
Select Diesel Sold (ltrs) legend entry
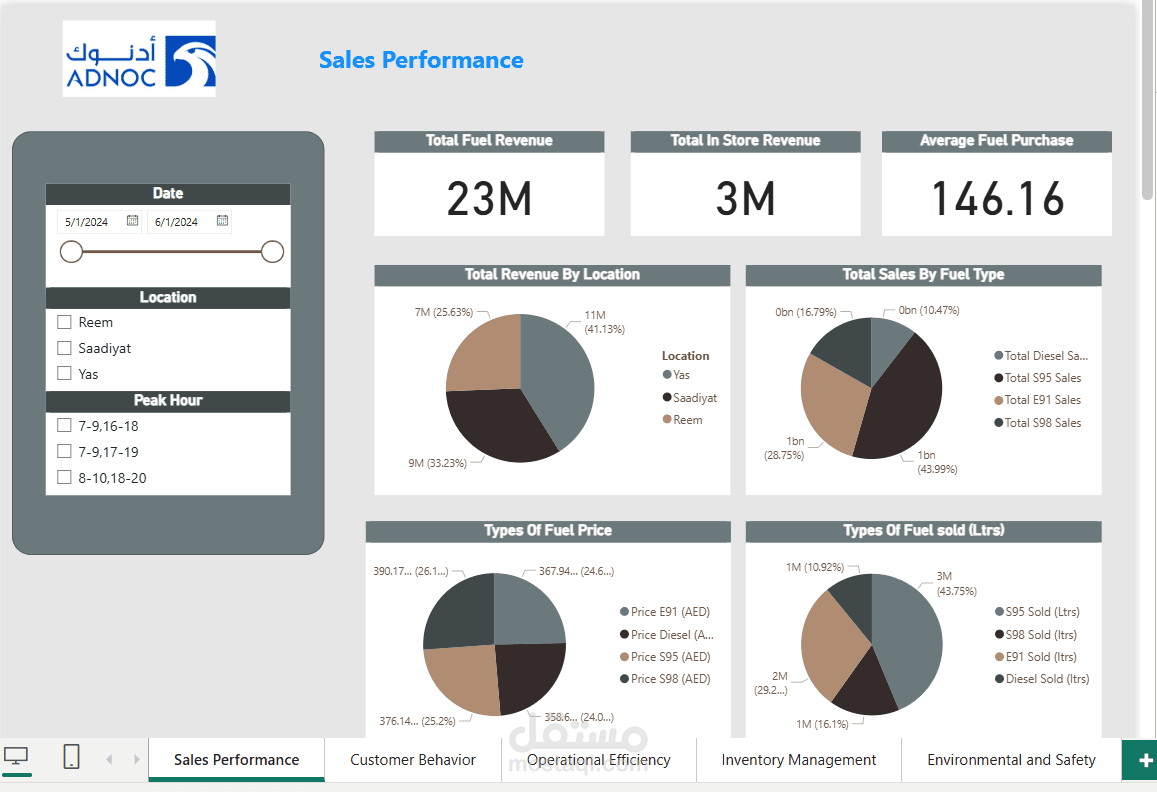(x=1042, y=679)
